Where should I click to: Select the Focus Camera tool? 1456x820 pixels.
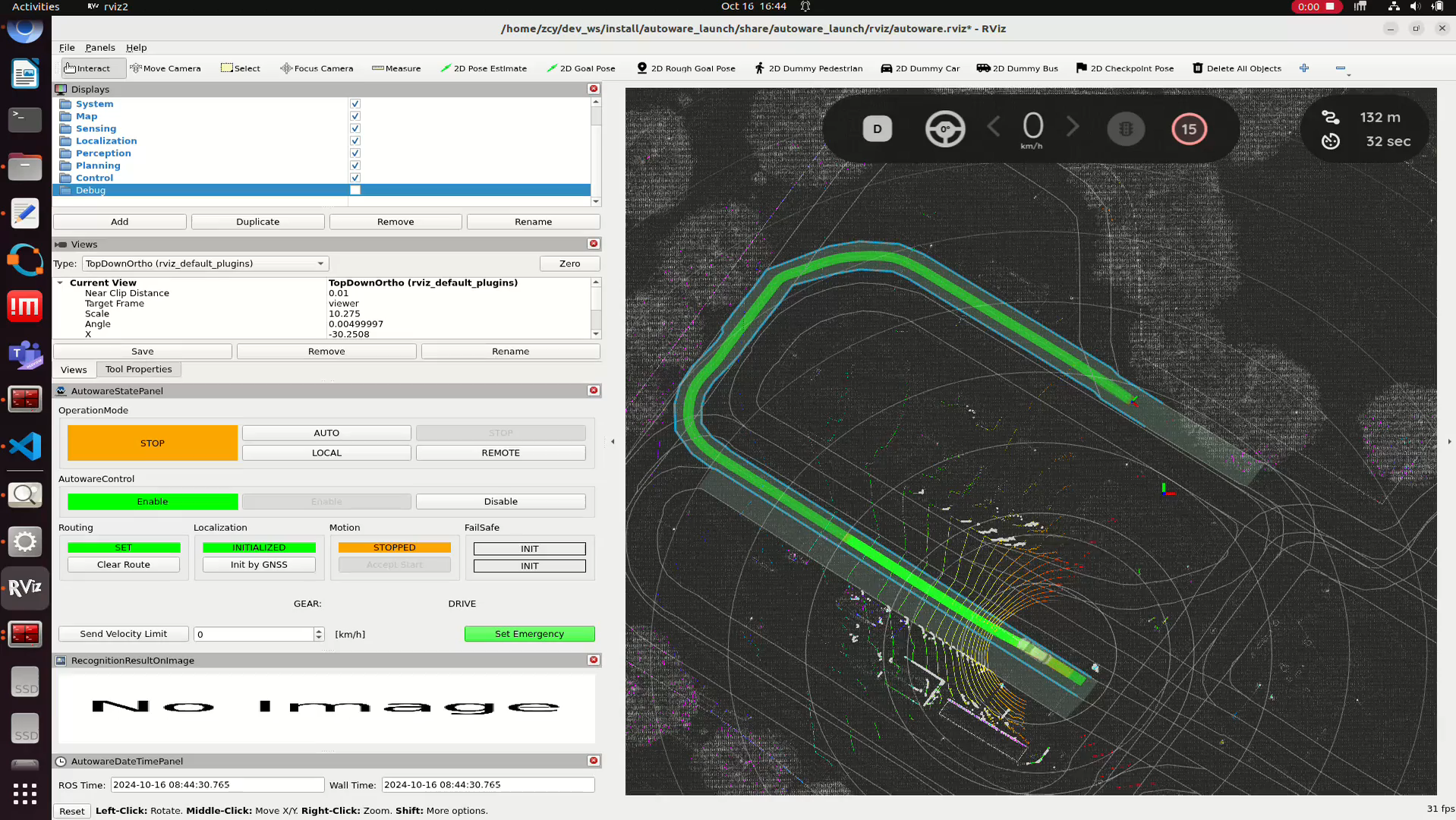coord(317,68)
